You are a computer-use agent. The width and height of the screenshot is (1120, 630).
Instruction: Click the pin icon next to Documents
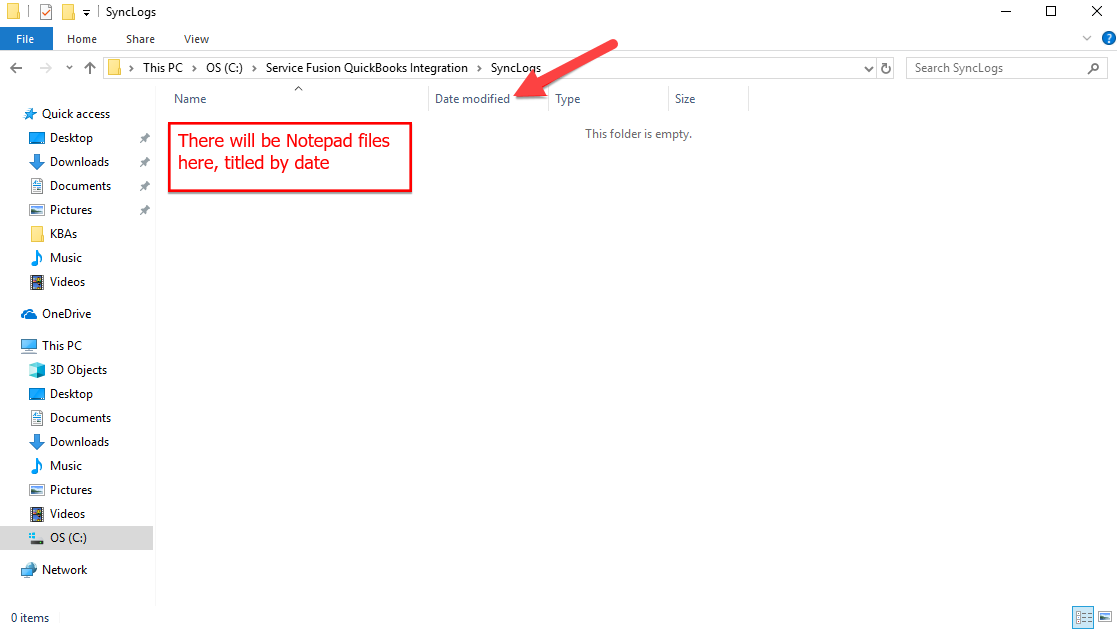point(144,186)
